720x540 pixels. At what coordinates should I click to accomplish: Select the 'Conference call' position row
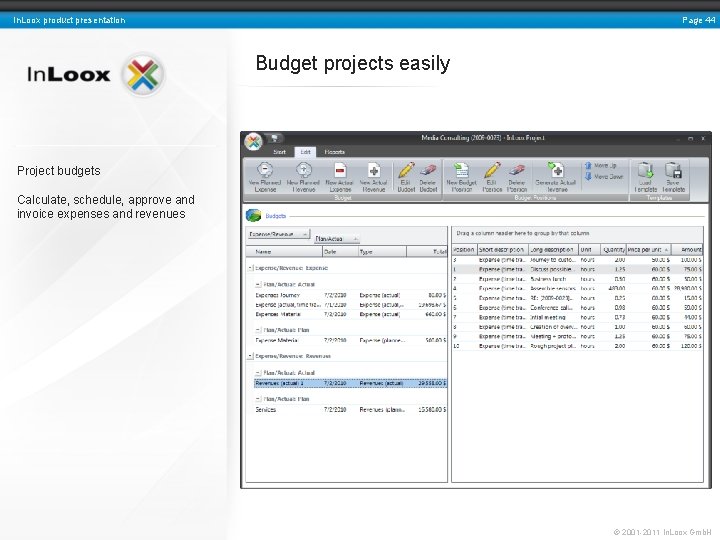[x=577, y=308]
